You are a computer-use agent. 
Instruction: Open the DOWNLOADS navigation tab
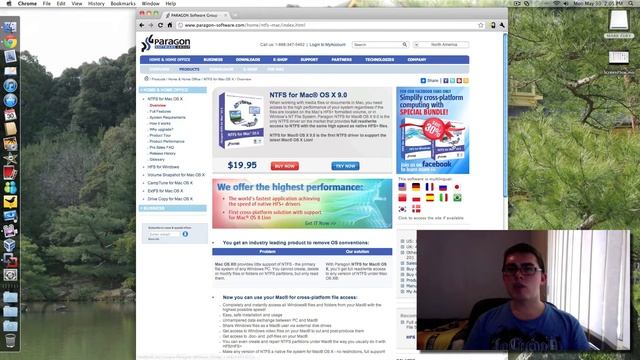click(x=248, y=60)
